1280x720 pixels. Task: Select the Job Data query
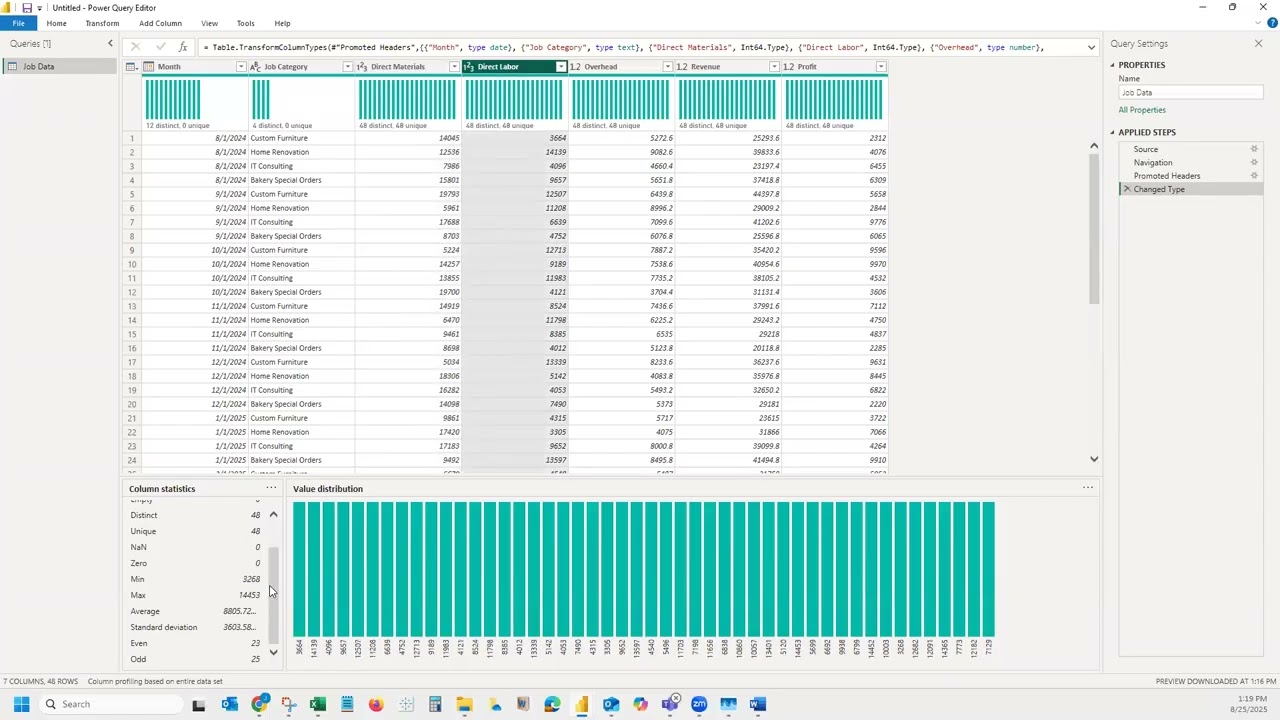click(59, 66)
